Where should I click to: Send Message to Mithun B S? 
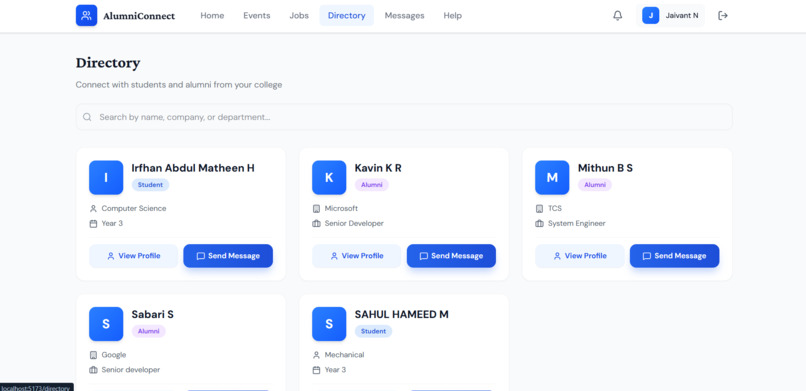click(x=674, y=256)
